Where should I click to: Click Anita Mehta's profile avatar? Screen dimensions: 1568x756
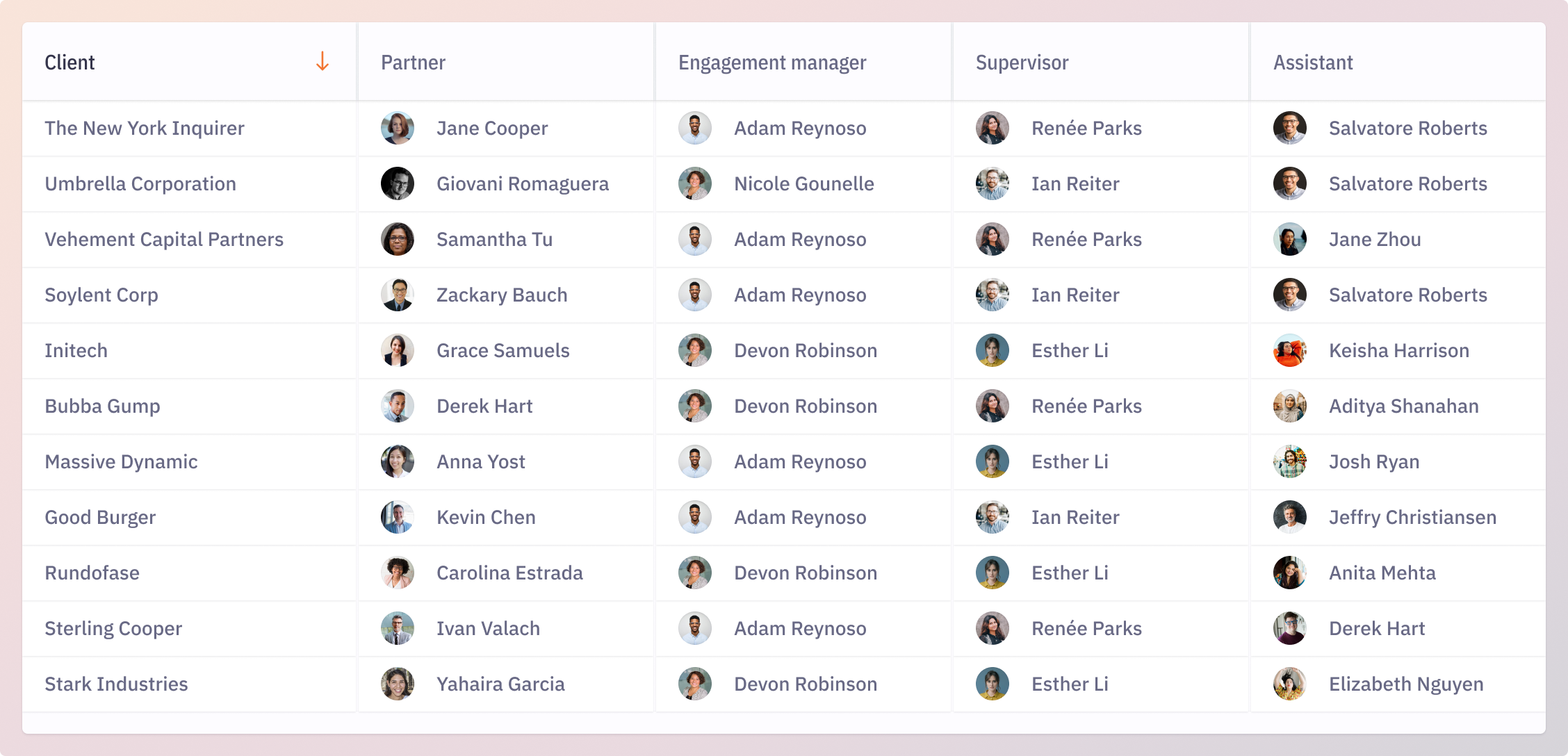(1290, 573)
